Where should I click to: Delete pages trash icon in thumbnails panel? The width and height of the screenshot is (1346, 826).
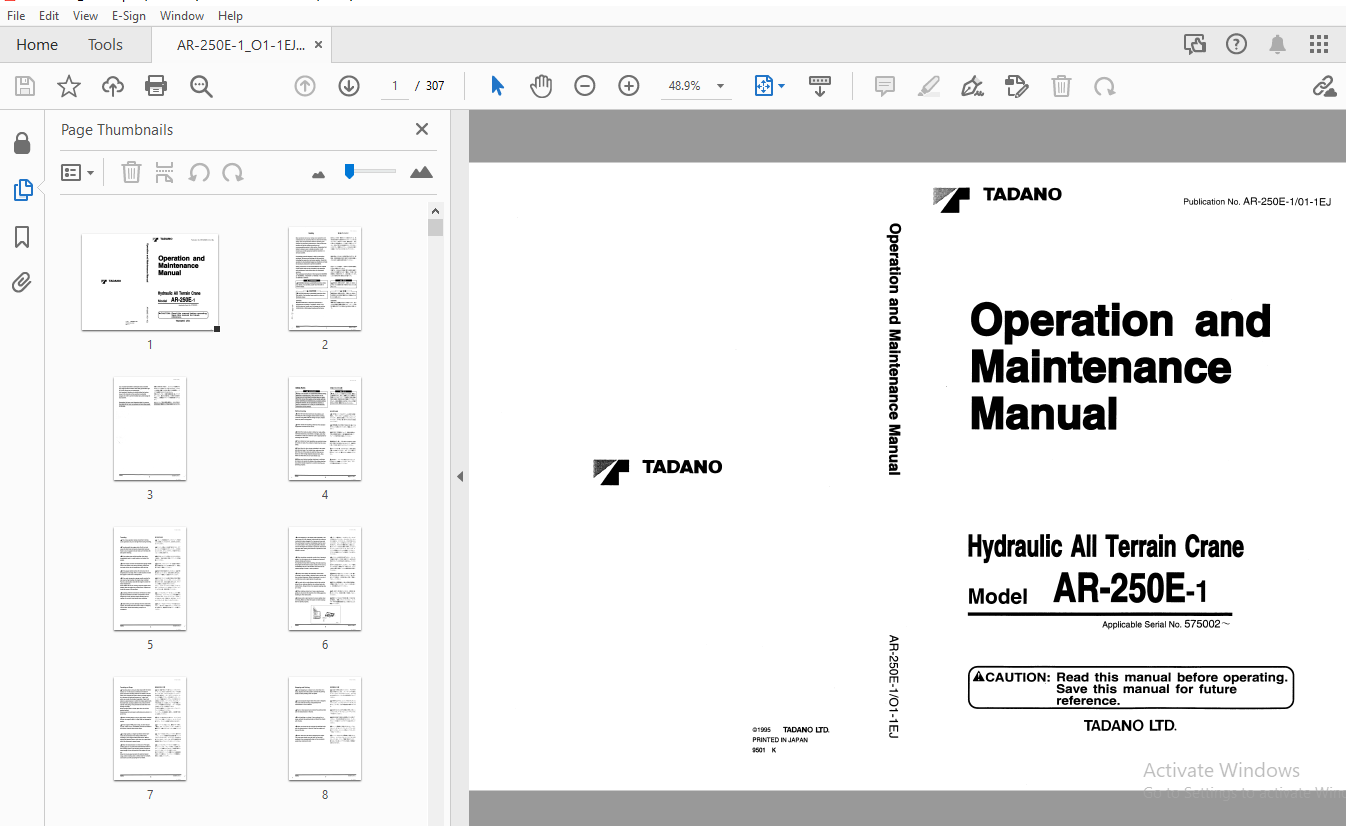click(x=131, y=172)
